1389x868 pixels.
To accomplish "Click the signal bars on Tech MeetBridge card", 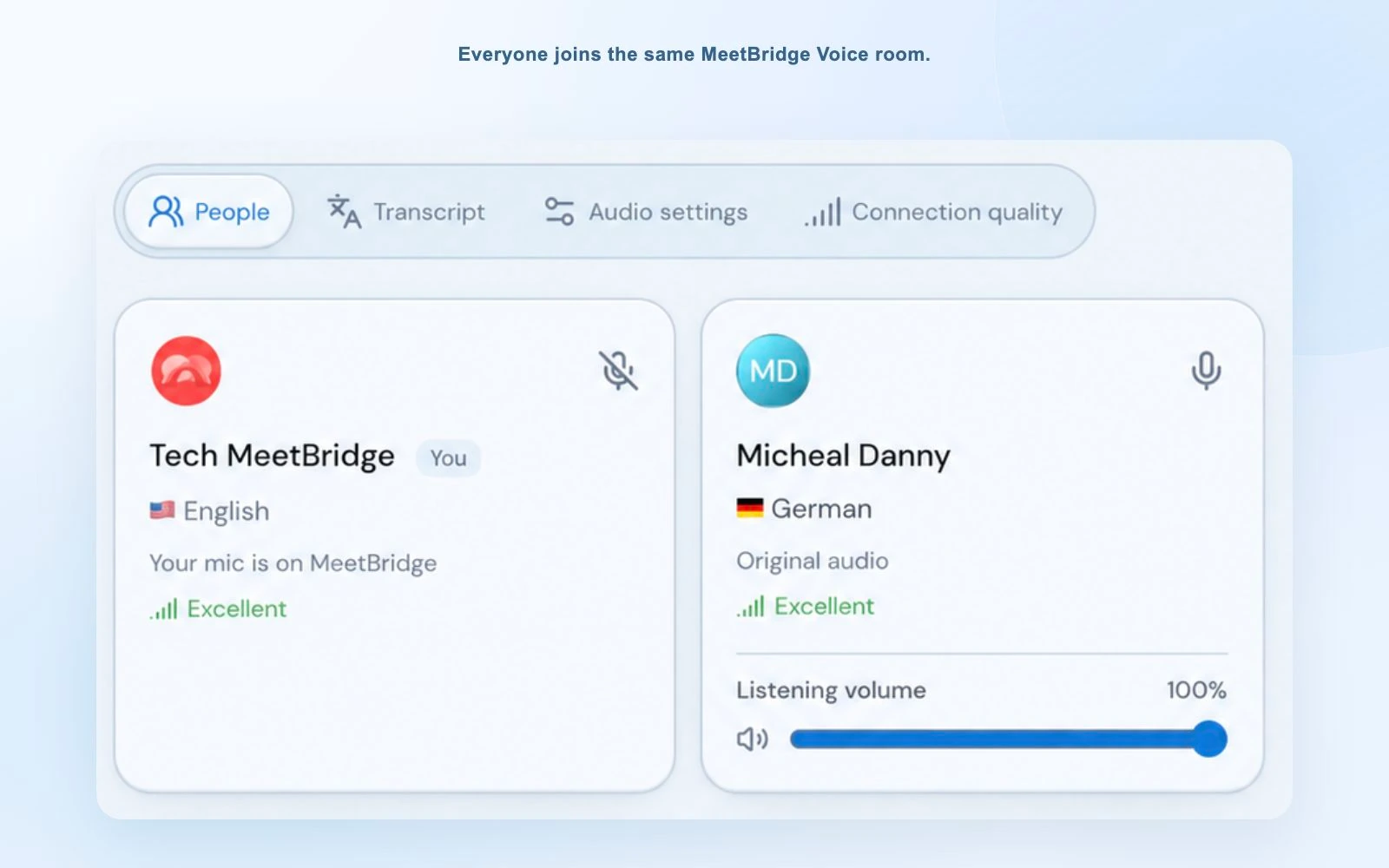I will [x=163, y=608].
